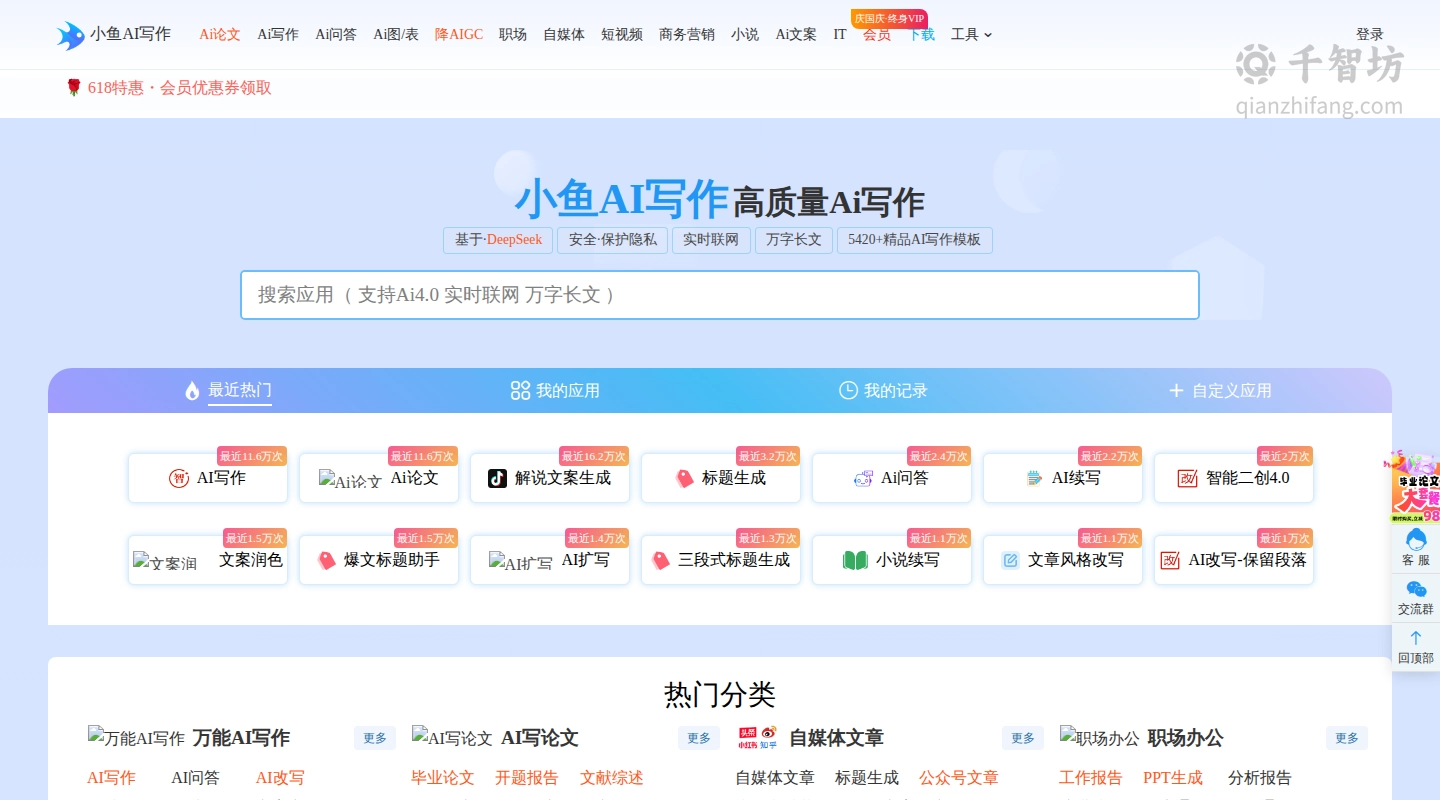
Task: Click the 开题报告 category link
Action: point(527,778)
